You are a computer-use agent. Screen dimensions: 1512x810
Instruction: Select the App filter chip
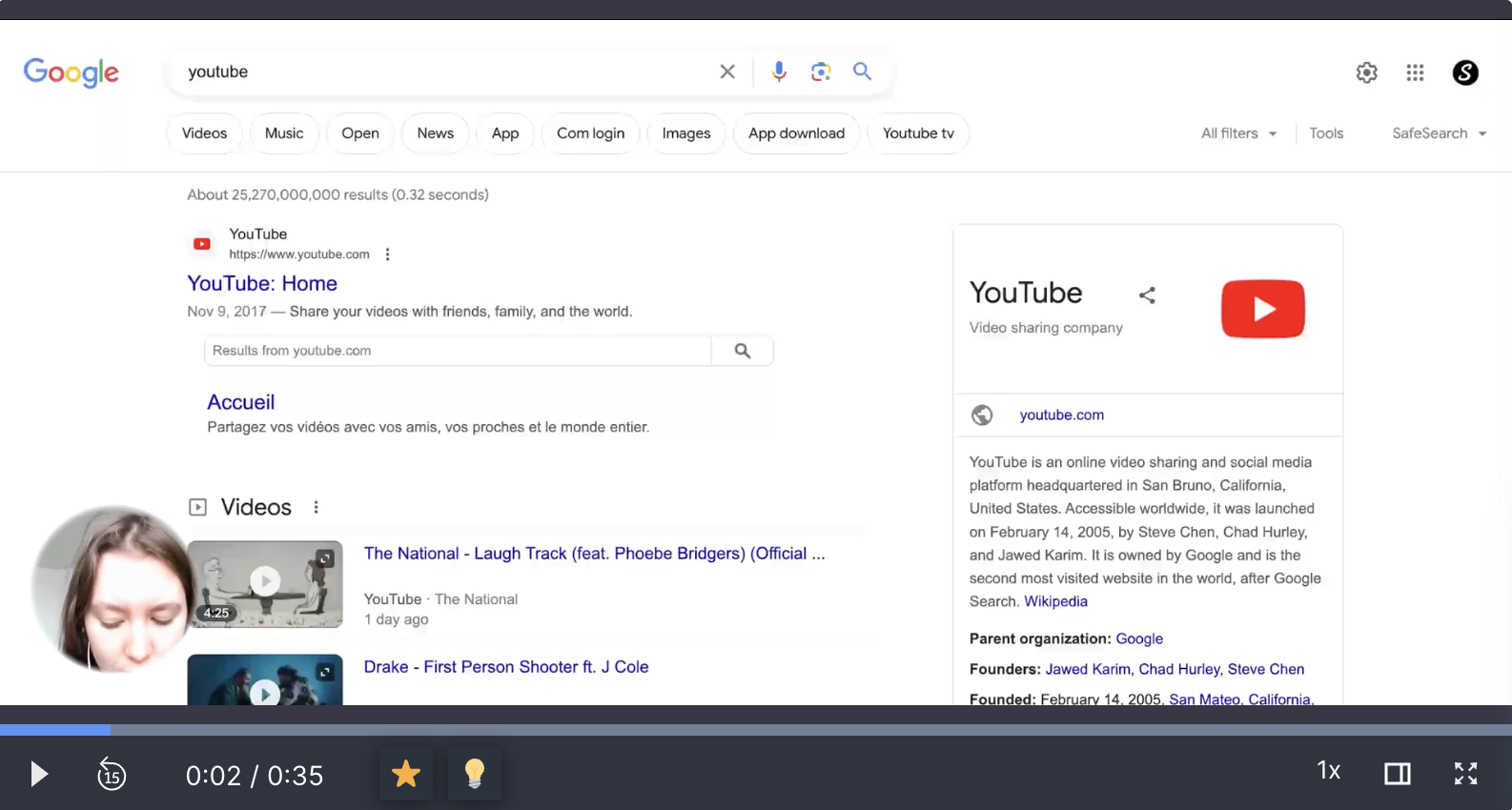(x=505, y=133)
